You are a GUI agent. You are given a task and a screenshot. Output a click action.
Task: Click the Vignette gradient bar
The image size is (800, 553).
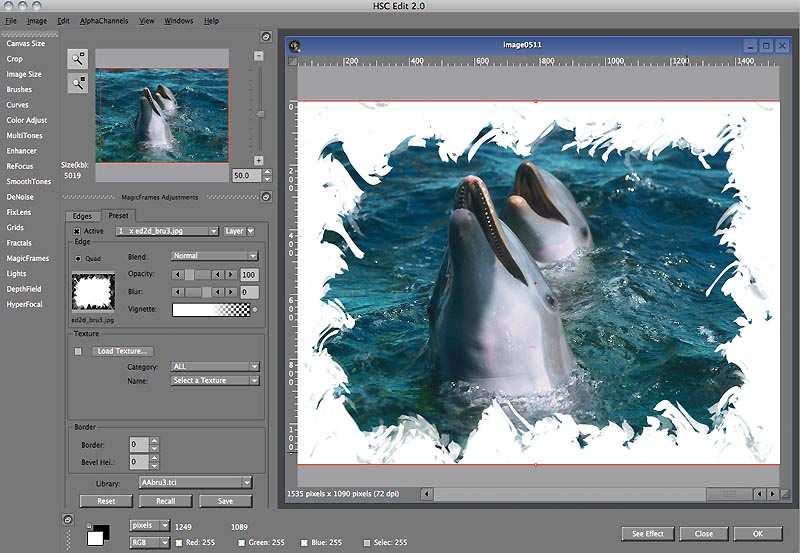(212, 310)
